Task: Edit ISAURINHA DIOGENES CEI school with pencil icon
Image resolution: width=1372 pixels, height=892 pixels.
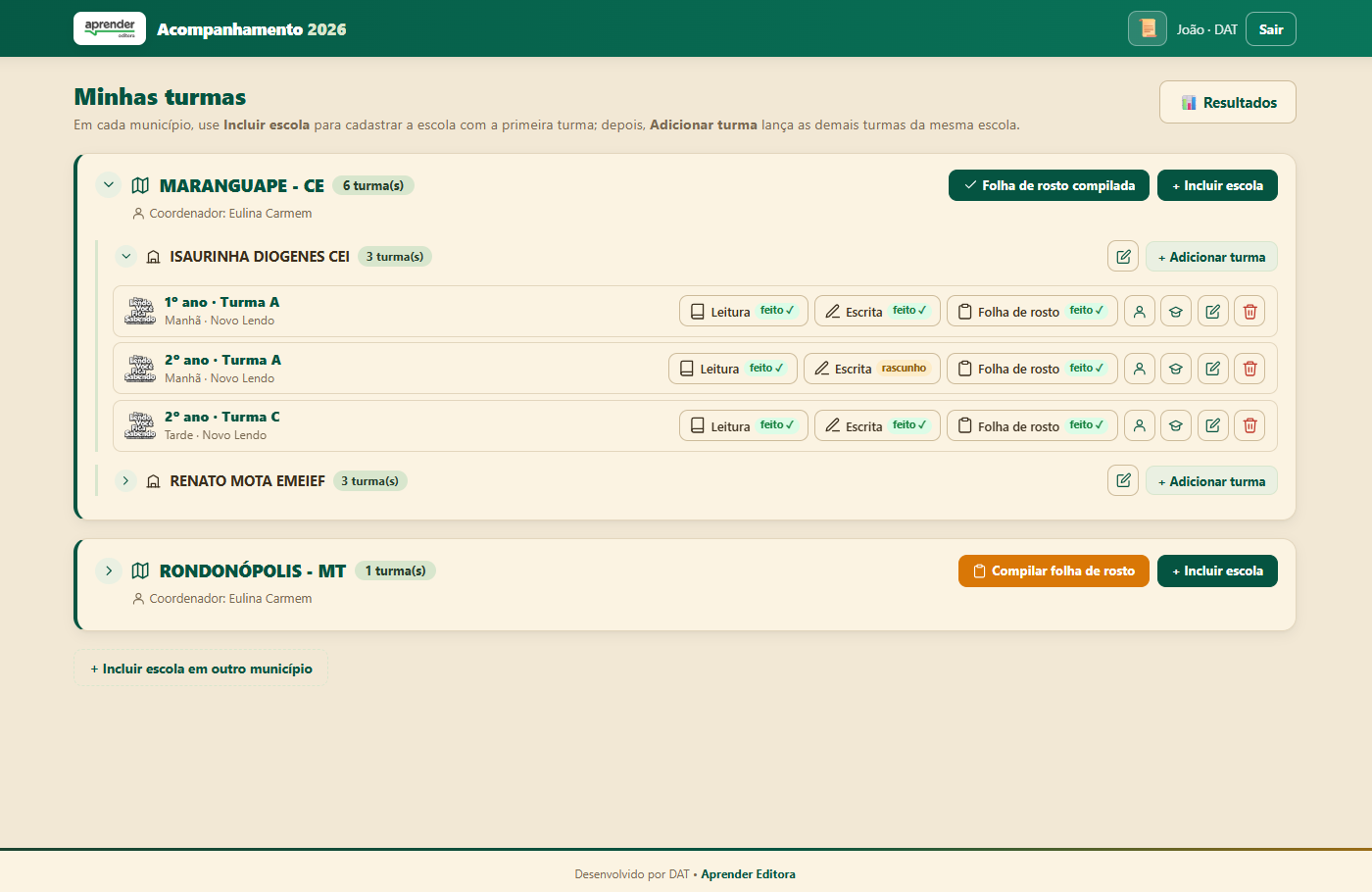Action: pos(1123,257)
